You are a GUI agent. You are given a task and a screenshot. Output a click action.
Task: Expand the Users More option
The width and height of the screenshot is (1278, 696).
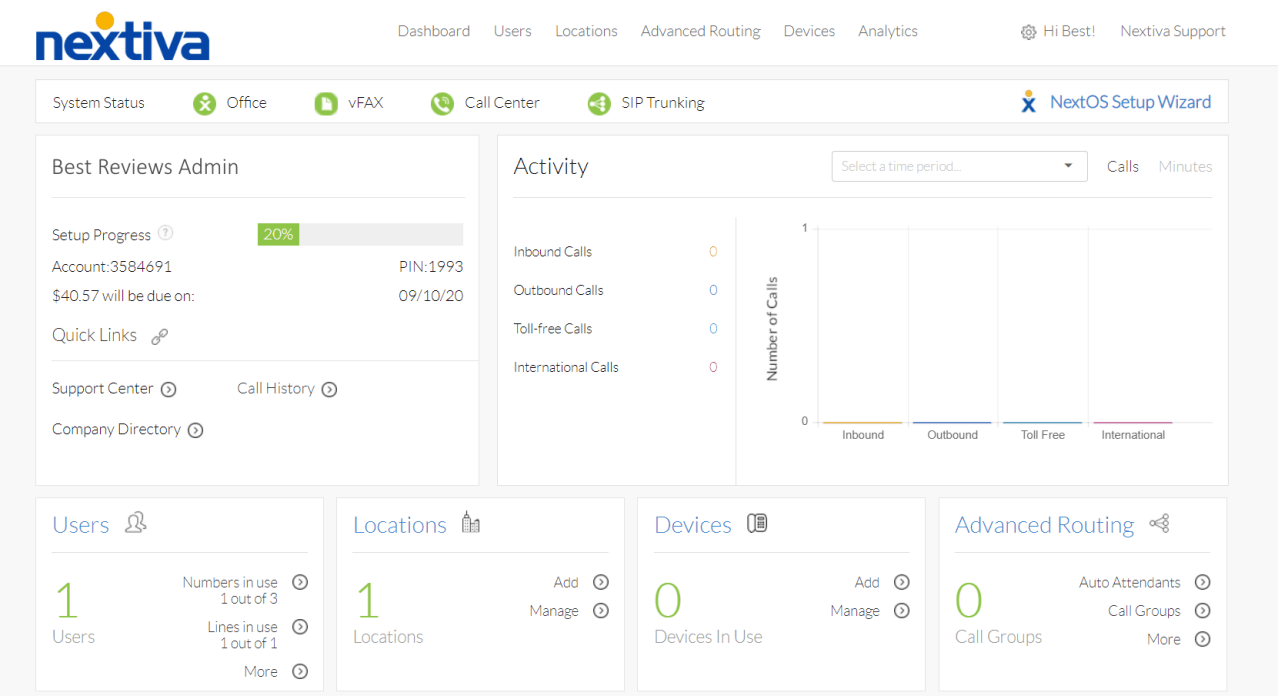(300, 671)
